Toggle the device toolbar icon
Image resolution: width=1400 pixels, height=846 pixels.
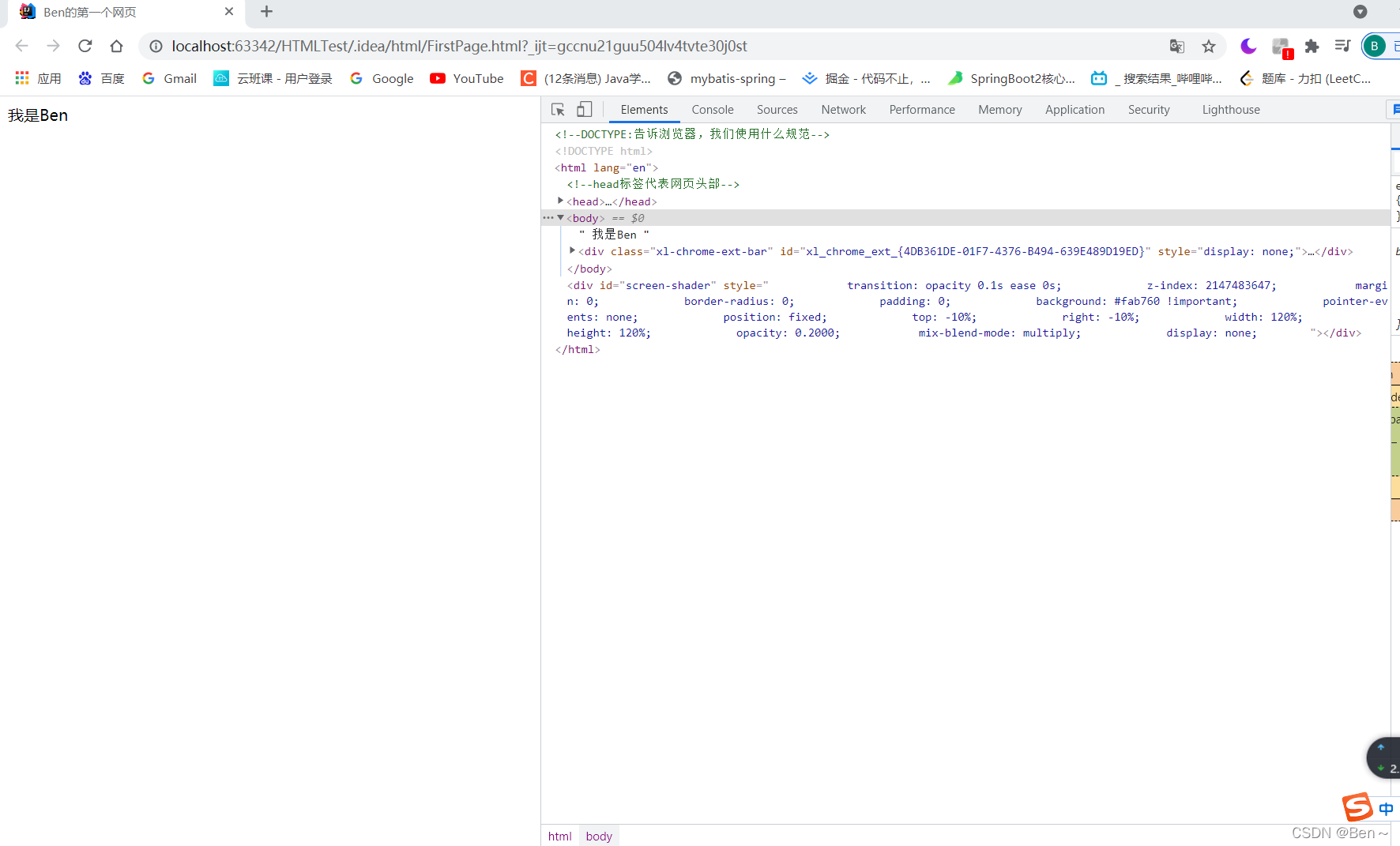coord(584,109)
